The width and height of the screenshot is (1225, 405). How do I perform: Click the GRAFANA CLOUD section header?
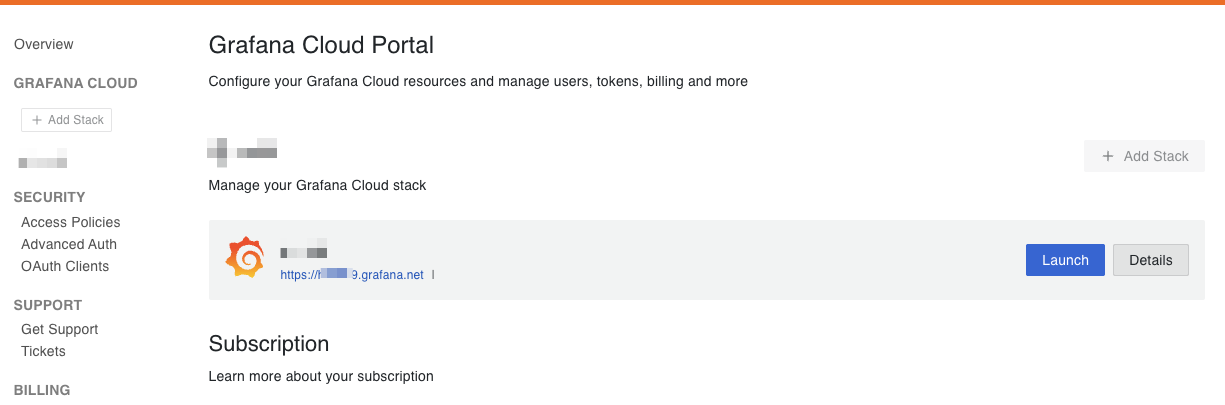pyautogui.click(x=76, y=83)
